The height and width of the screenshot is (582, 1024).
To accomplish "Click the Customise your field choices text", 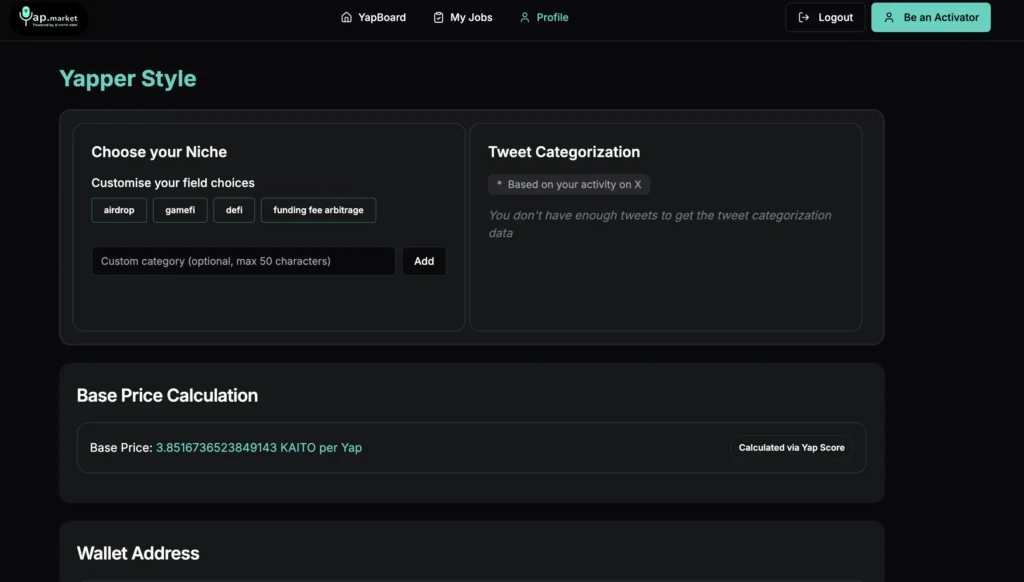I will pyautogui.click(x=173, y=183).
